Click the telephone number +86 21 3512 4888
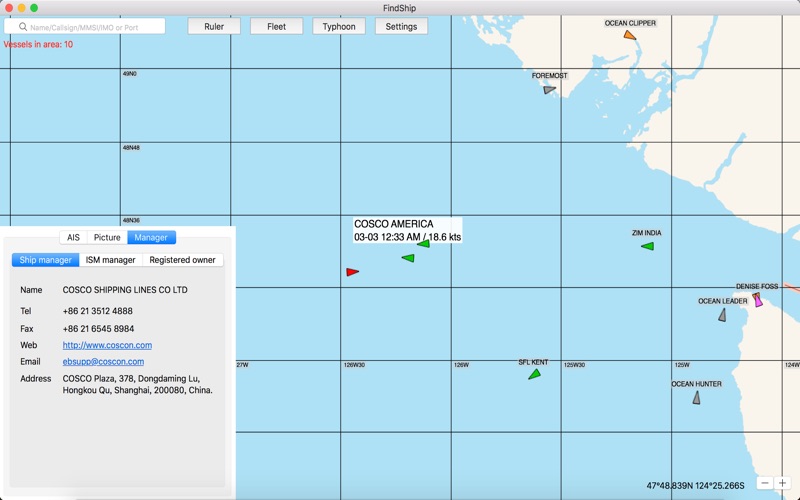 pyautogui.click(x=97, y=311)
